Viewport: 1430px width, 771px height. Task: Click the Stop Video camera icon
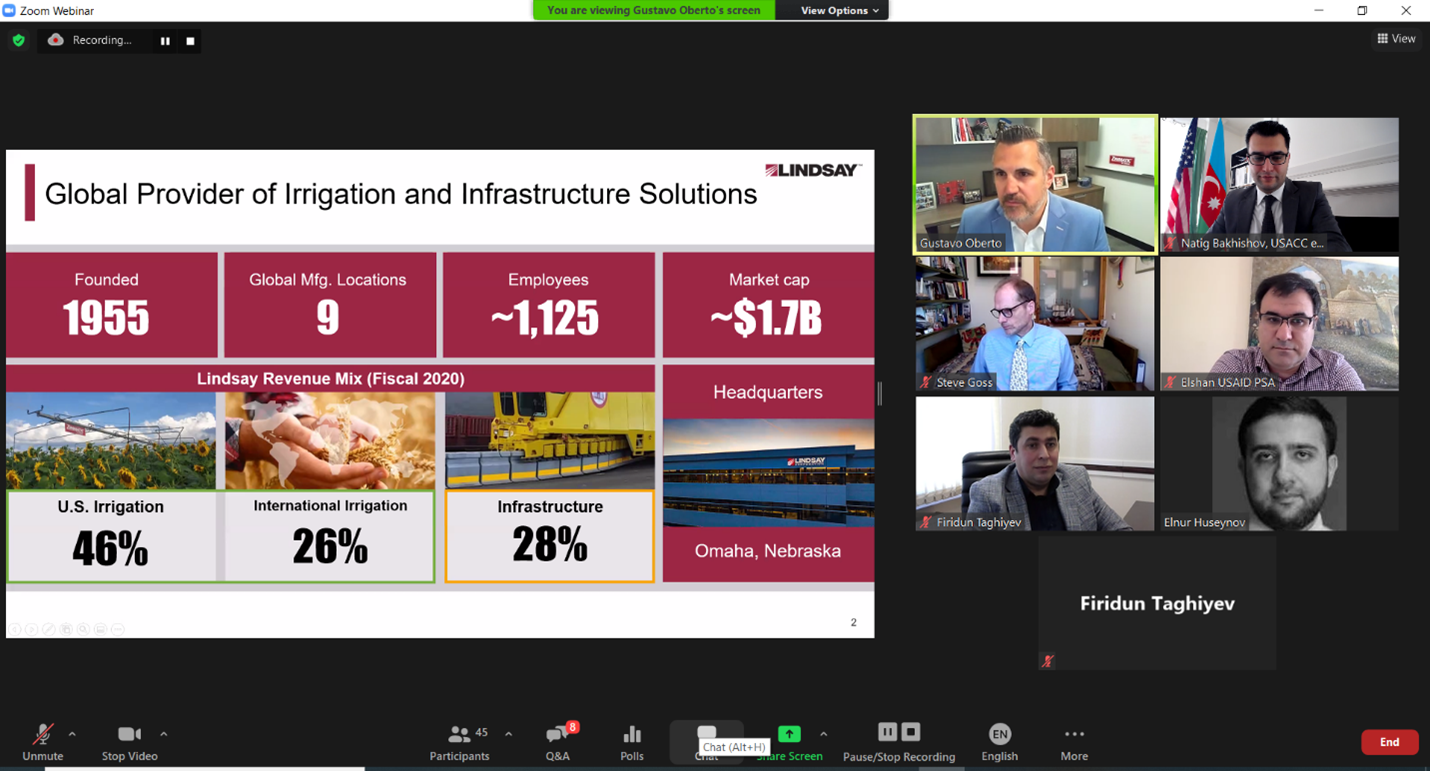point(129,734)
